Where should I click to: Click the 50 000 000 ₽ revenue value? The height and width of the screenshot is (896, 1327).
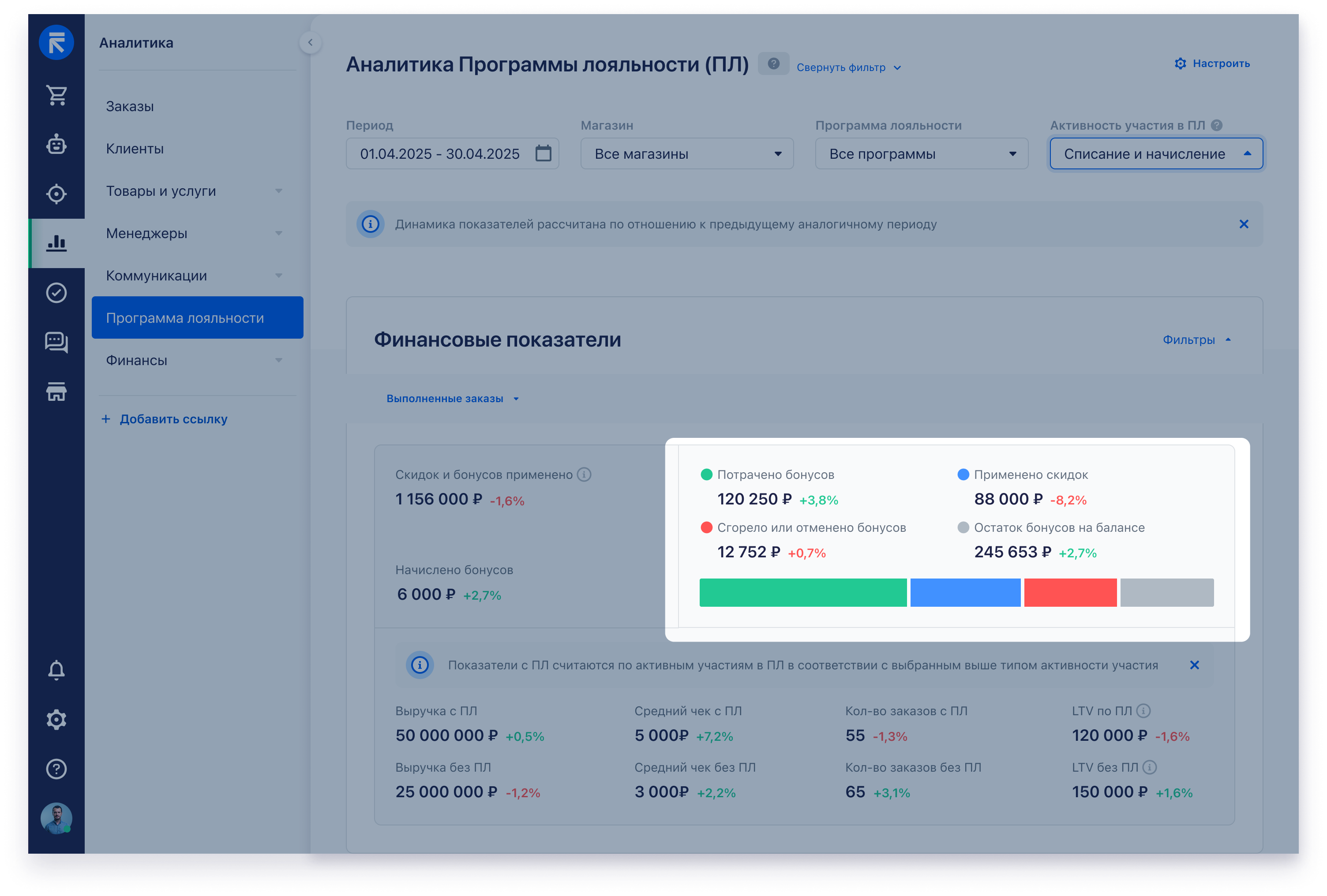point(446,735)
